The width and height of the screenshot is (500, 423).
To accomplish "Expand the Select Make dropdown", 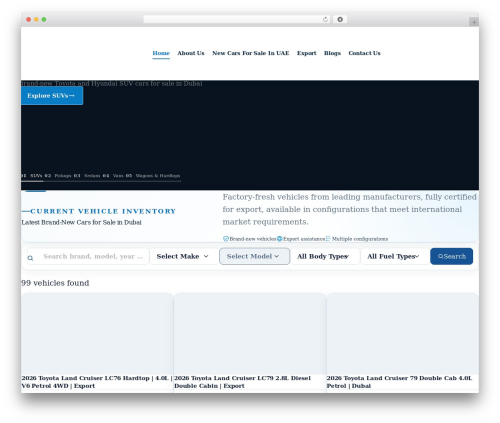I will coord(183,256).
